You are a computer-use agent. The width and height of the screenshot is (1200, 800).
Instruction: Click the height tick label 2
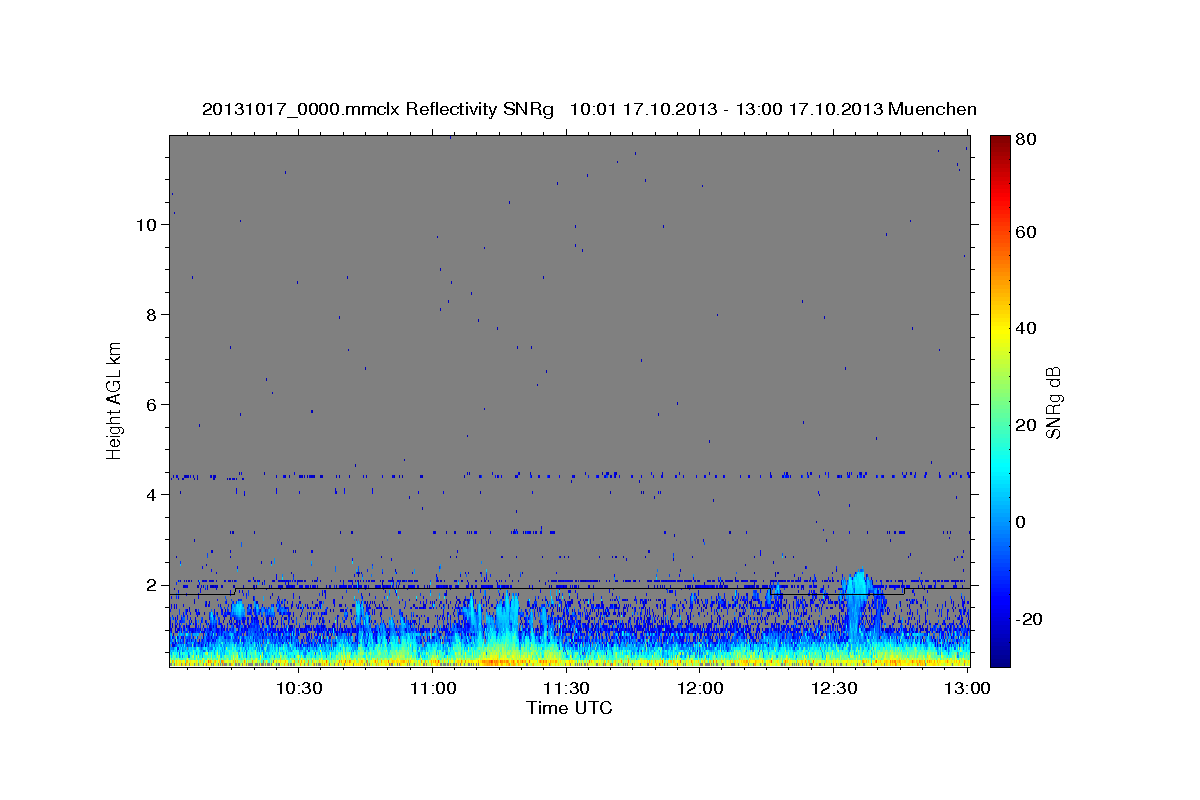pyautogui.click(x=151, y=584)
